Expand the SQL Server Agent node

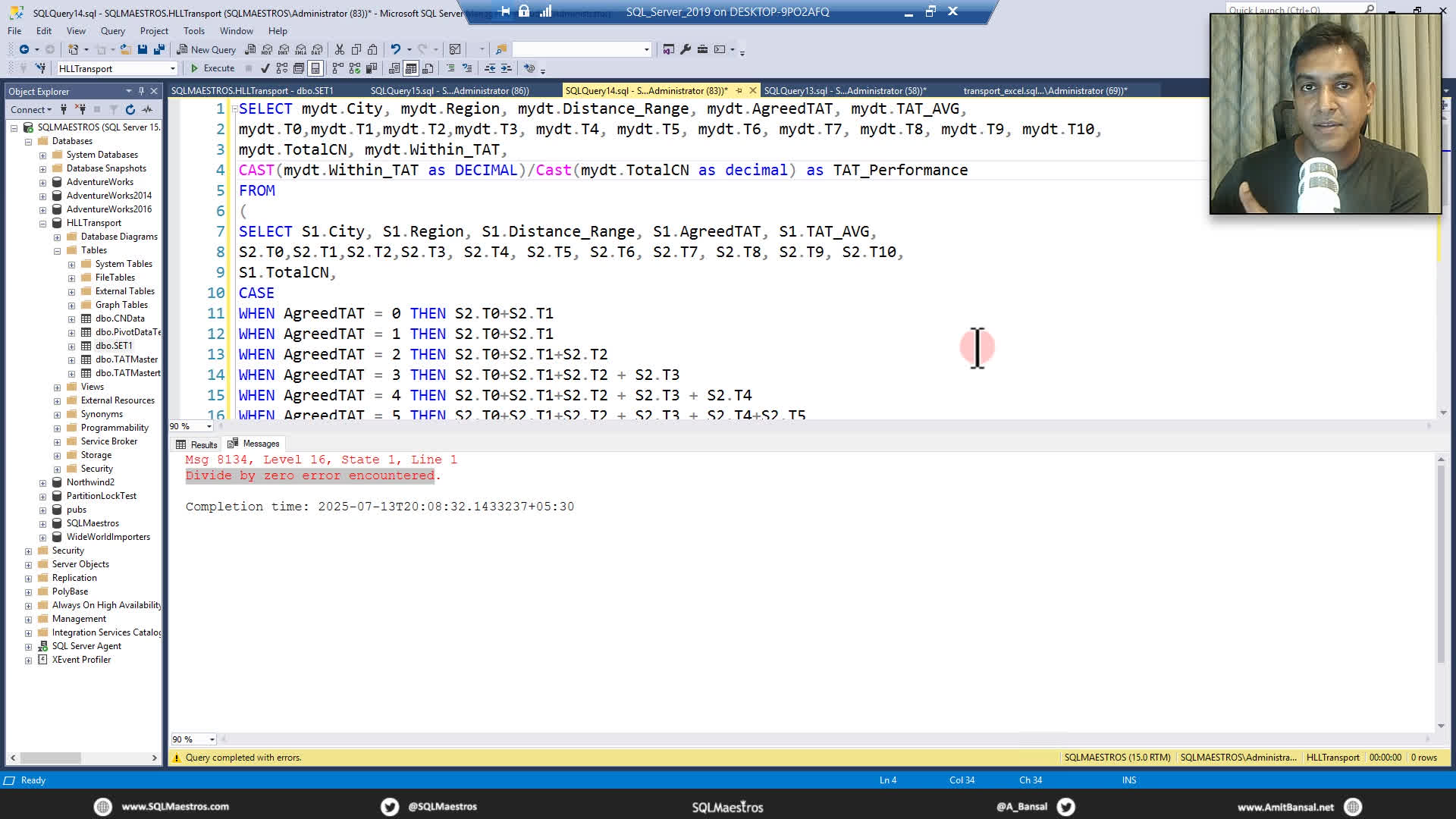click(28, 647)
